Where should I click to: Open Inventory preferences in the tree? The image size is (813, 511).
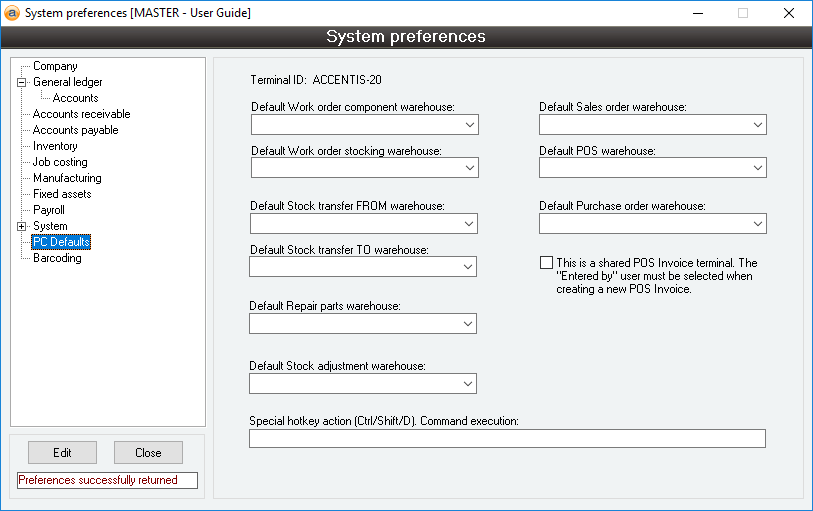[x=55, y=146]
